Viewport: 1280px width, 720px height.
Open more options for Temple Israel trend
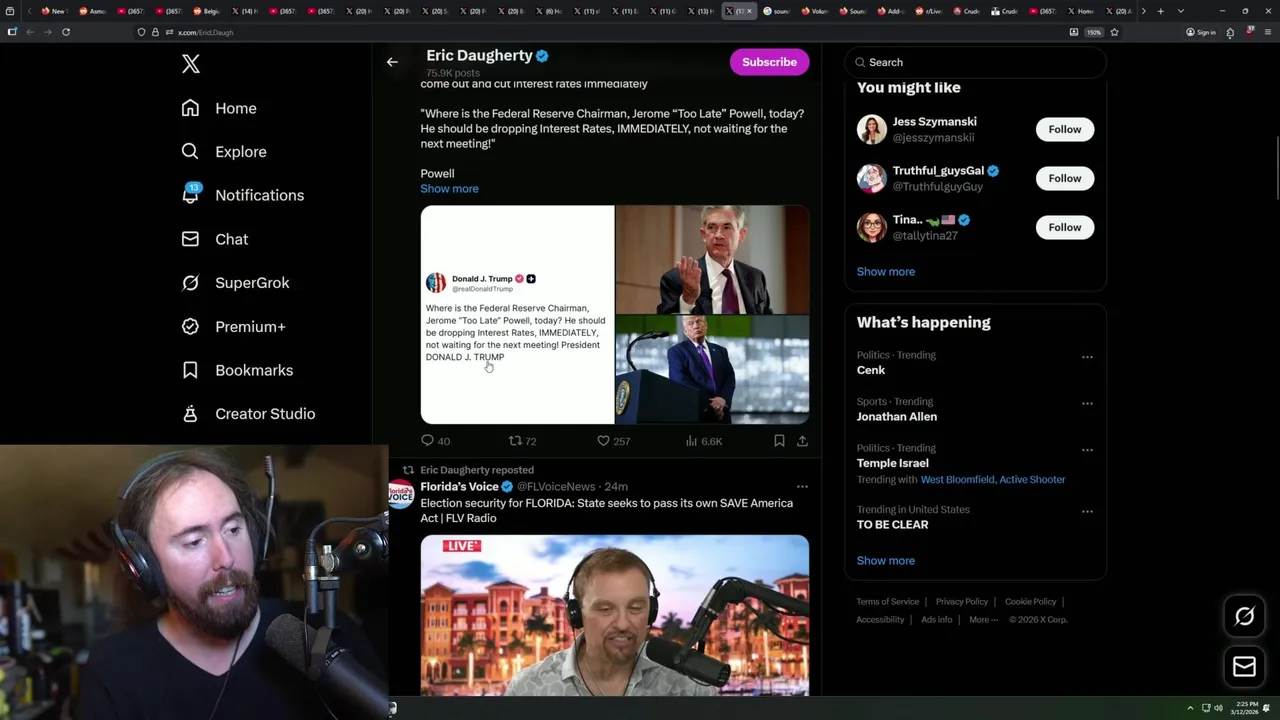(1087, 450)
